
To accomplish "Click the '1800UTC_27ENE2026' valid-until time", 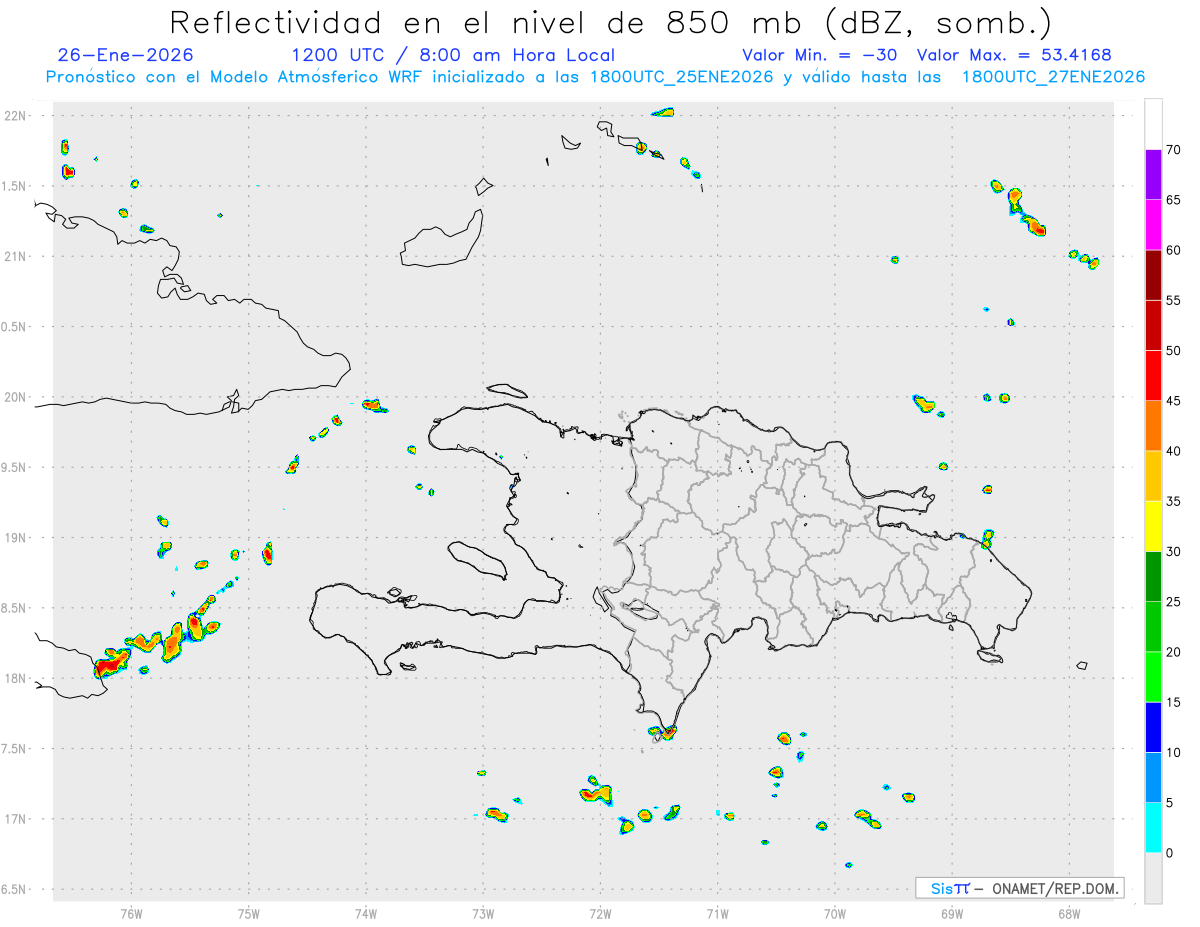I will [1053, 77].
